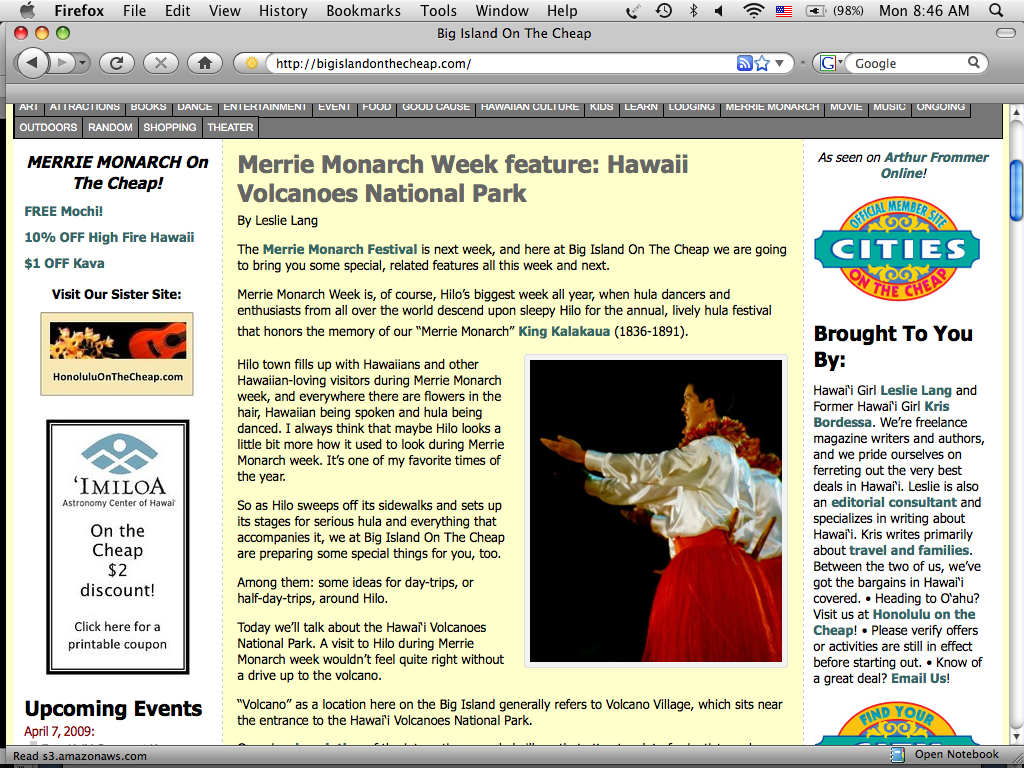Screen dimensions: 1024x768
Task: Open the 10% OFF High Fire Hawaii link
Action: click(x=109, y=237)
